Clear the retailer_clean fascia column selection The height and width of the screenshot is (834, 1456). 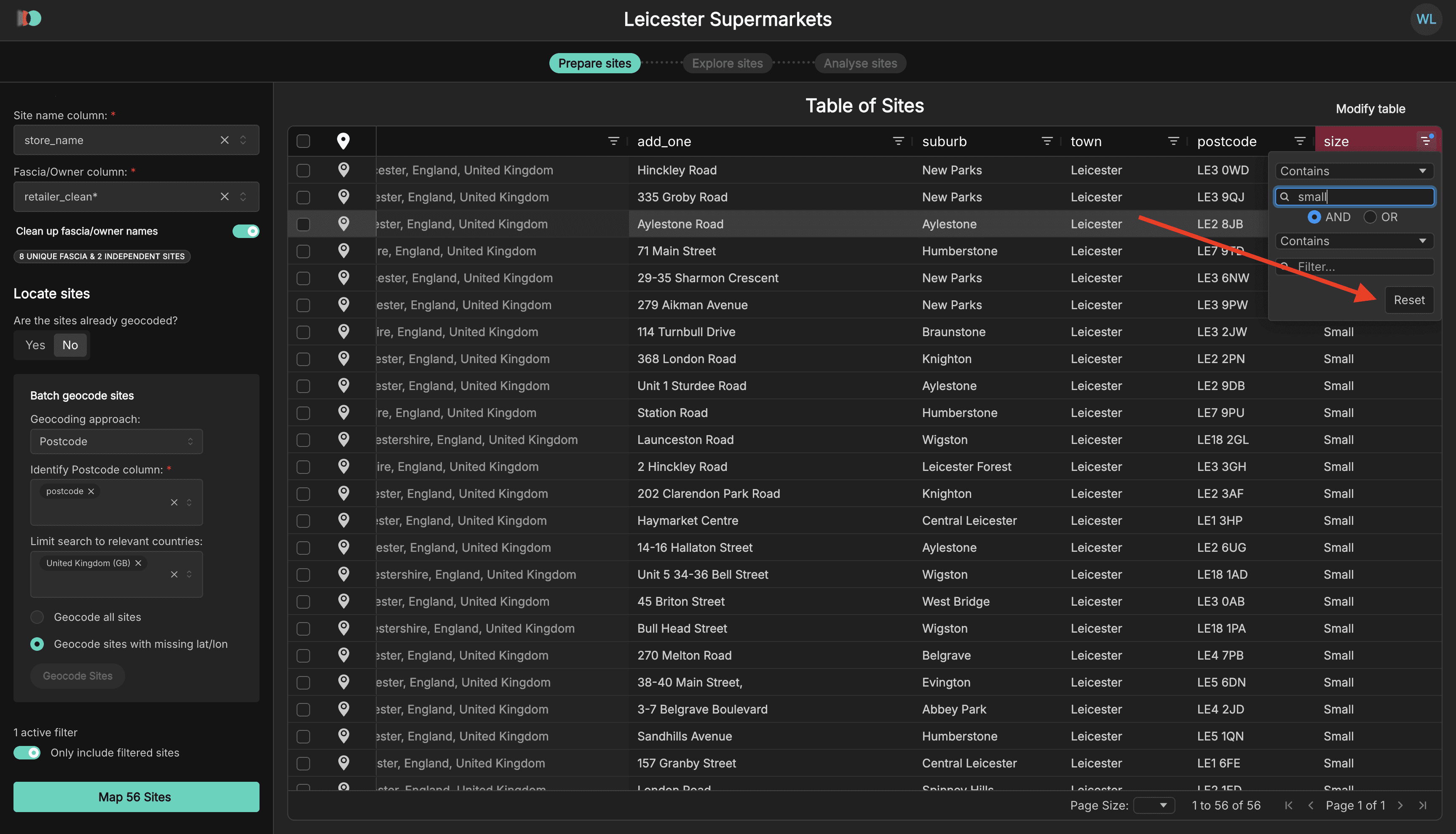[225, 196]
